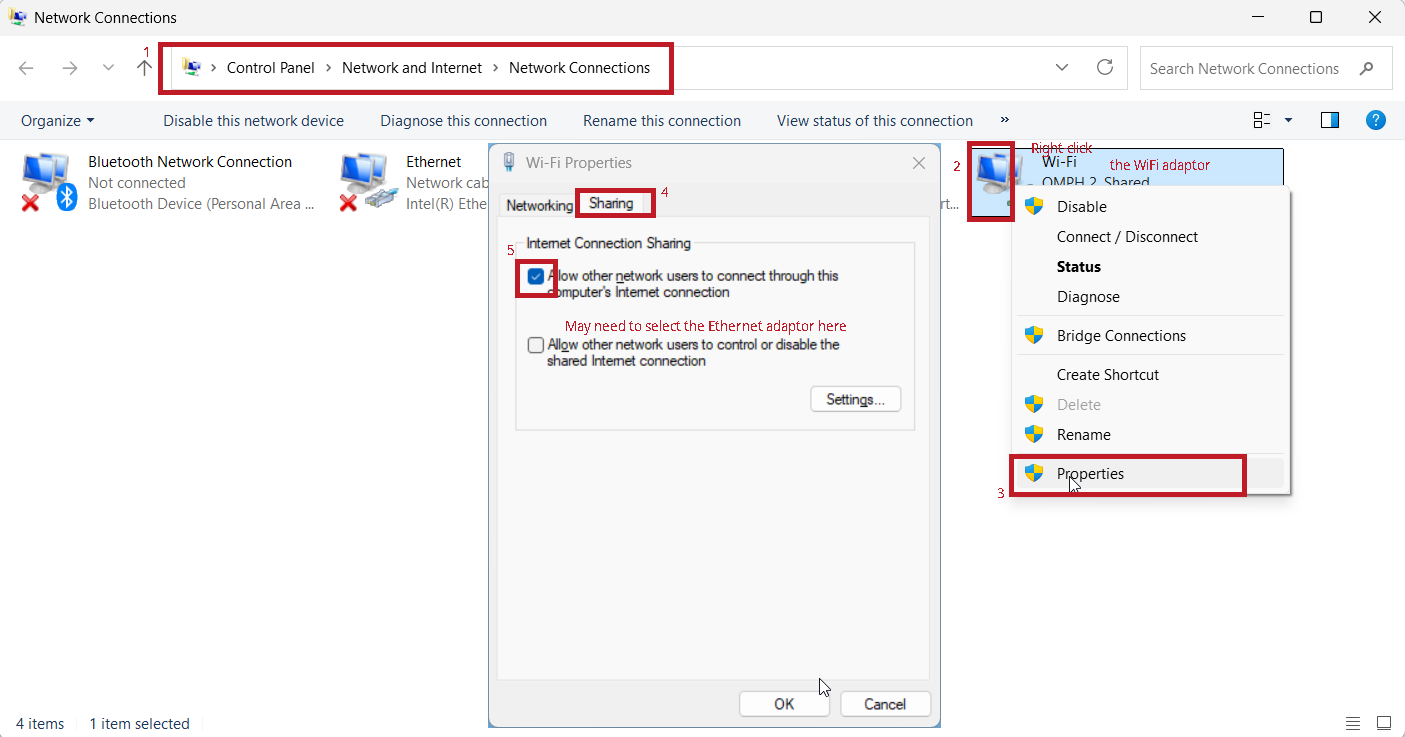Switch to the Networking tab
This screenshot has width=1405, height=737.
[x=539, y=205]
